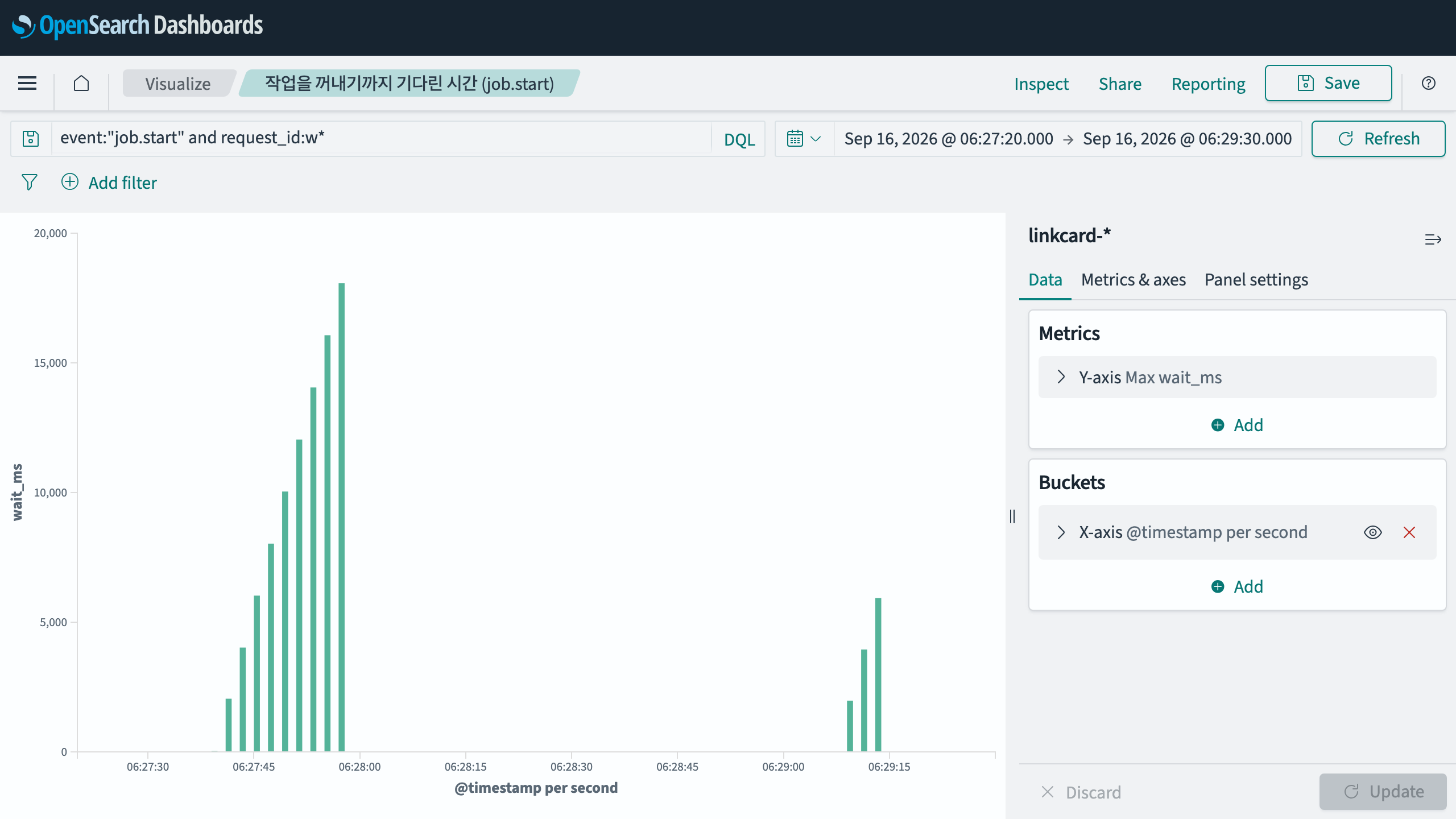Switch to Metrics & axes tab
Image resolution: width=1456 pixels, height=819 pixels.
(x=1133, y=280)
